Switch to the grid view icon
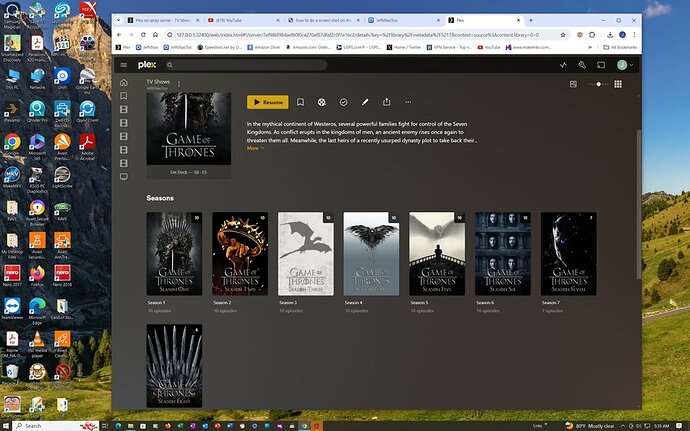Image resolution: width=690 pixels, height=431 pixels. coord(618,84)
